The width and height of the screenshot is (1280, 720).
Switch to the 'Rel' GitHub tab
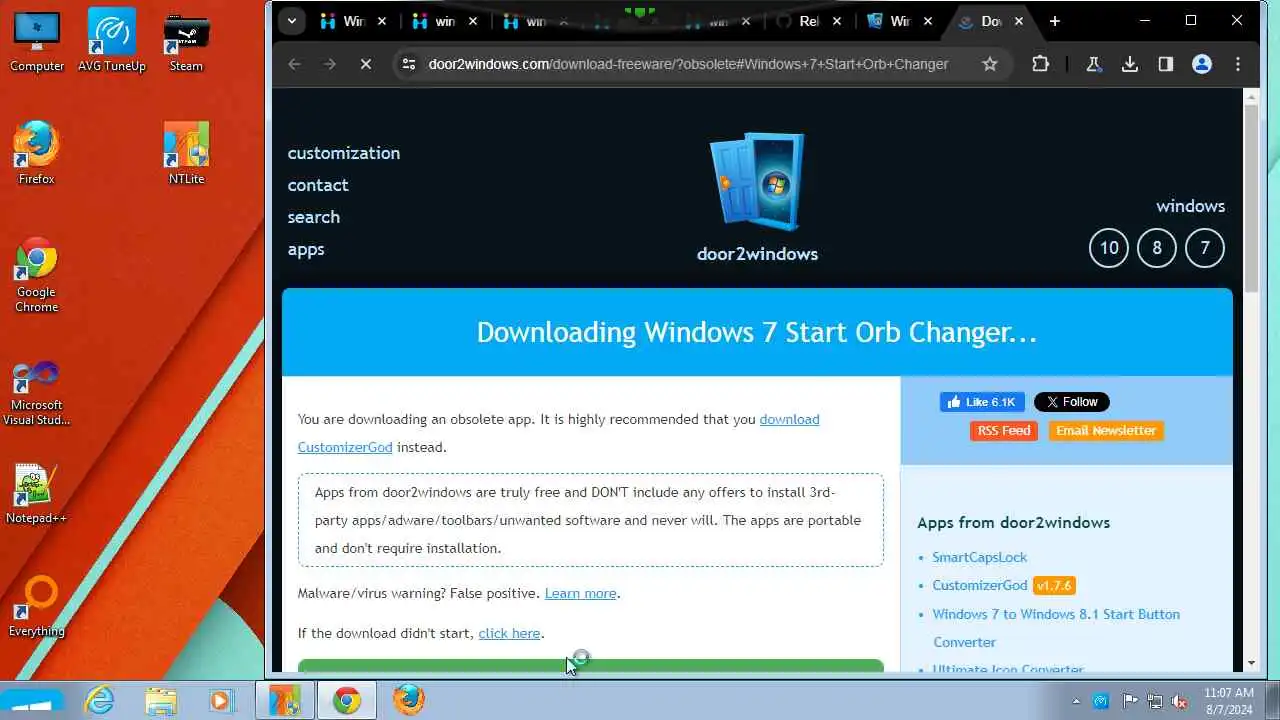point(810,21)
